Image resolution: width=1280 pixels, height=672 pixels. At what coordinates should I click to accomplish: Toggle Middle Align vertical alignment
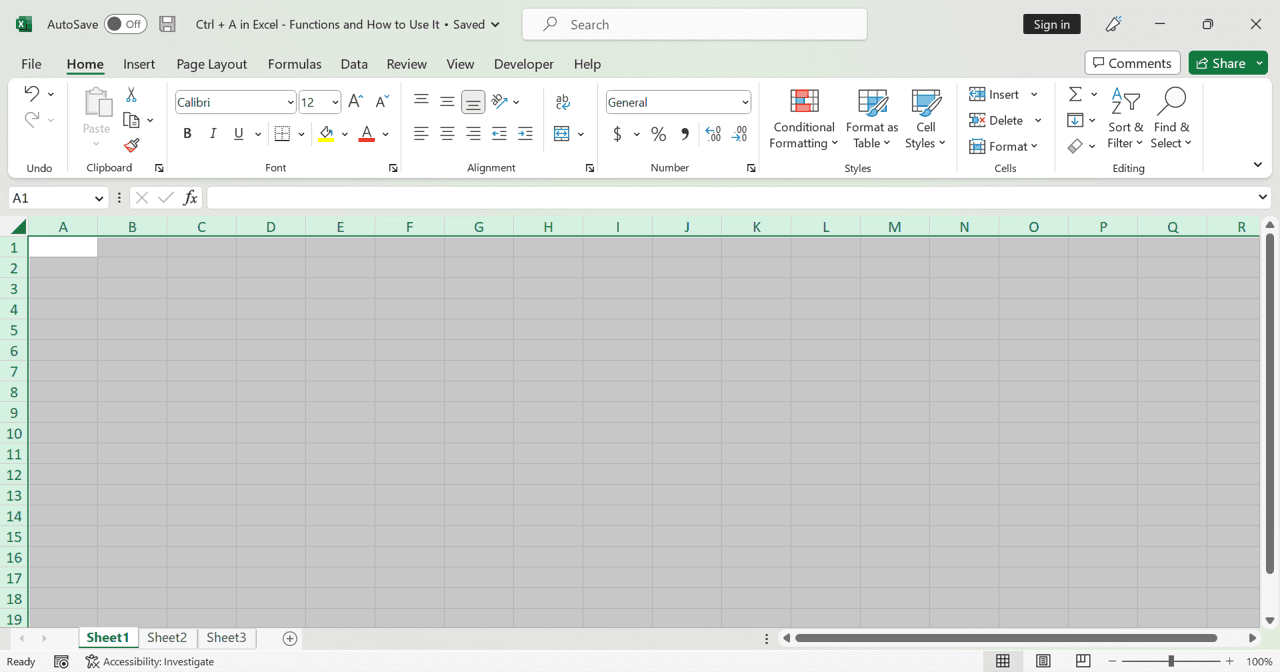[447, 101]
